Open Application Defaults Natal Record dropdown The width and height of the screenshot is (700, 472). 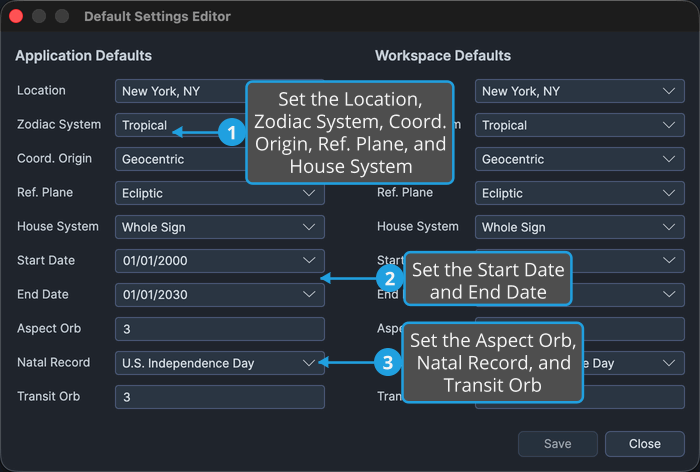tap(220, 363)
